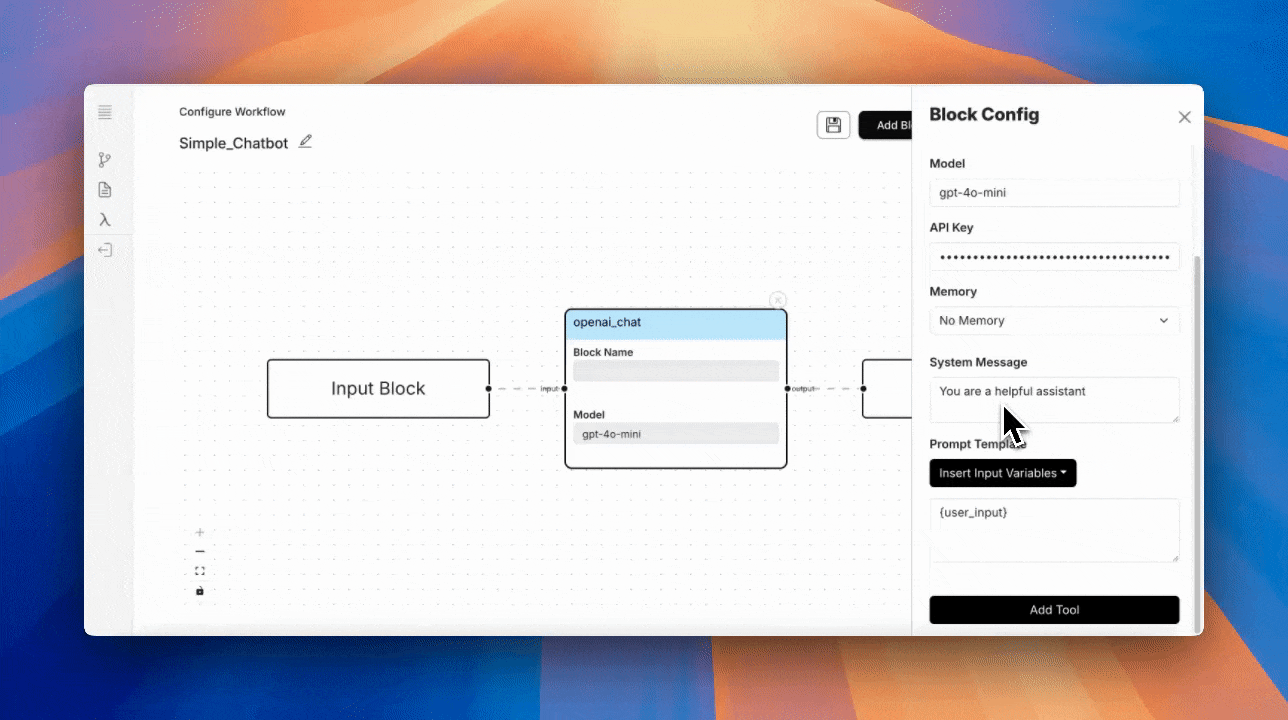Expand the Memory dropdown
The width and height of the screenshot is (1288, 720).
pos(1054,321)
